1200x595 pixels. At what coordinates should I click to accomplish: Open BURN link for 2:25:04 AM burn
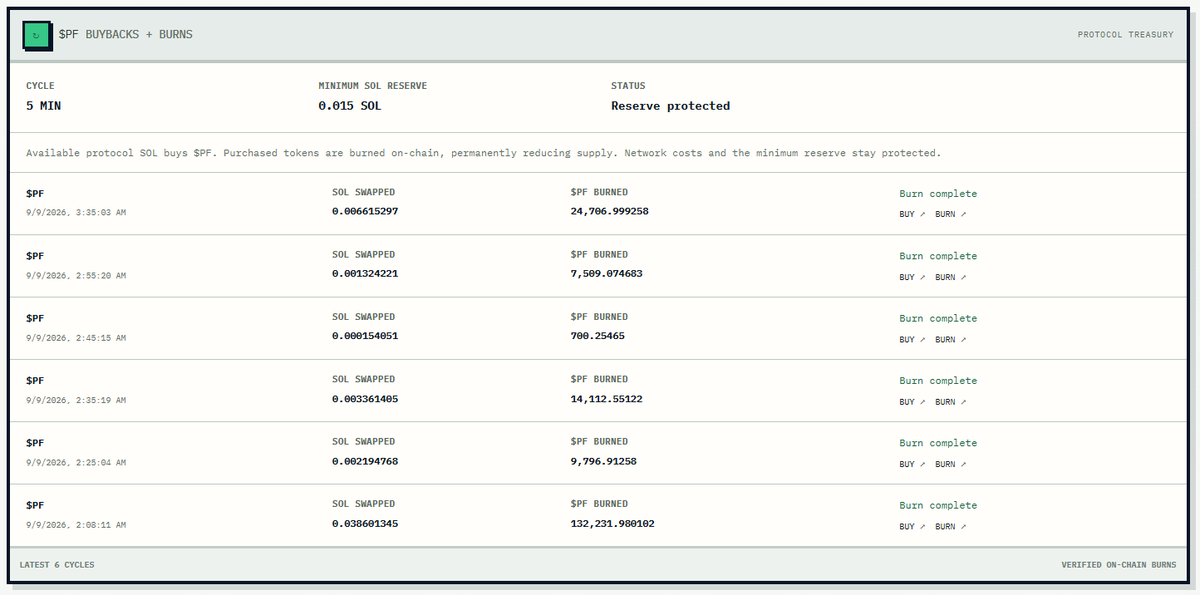(951, 464)
